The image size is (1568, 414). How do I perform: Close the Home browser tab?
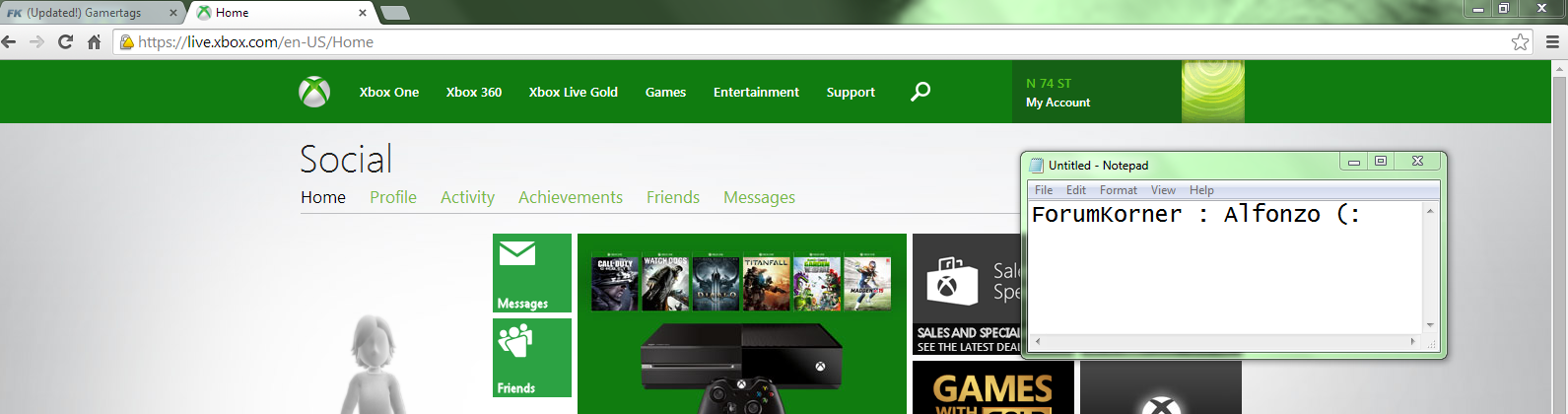tap(363, 13)
